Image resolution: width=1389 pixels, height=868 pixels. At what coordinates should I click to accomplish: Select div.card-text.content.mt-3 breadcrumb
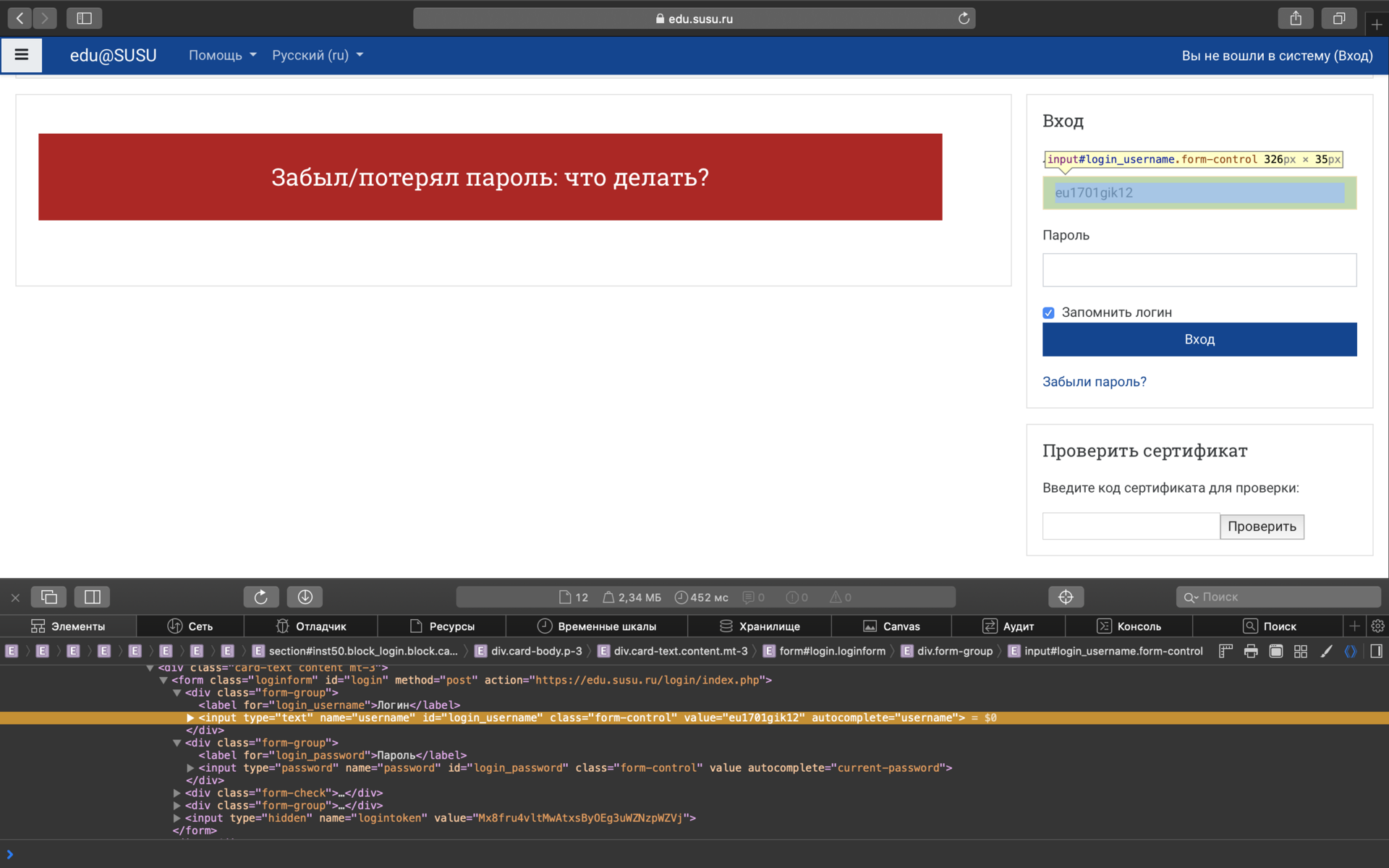(672, 651)
